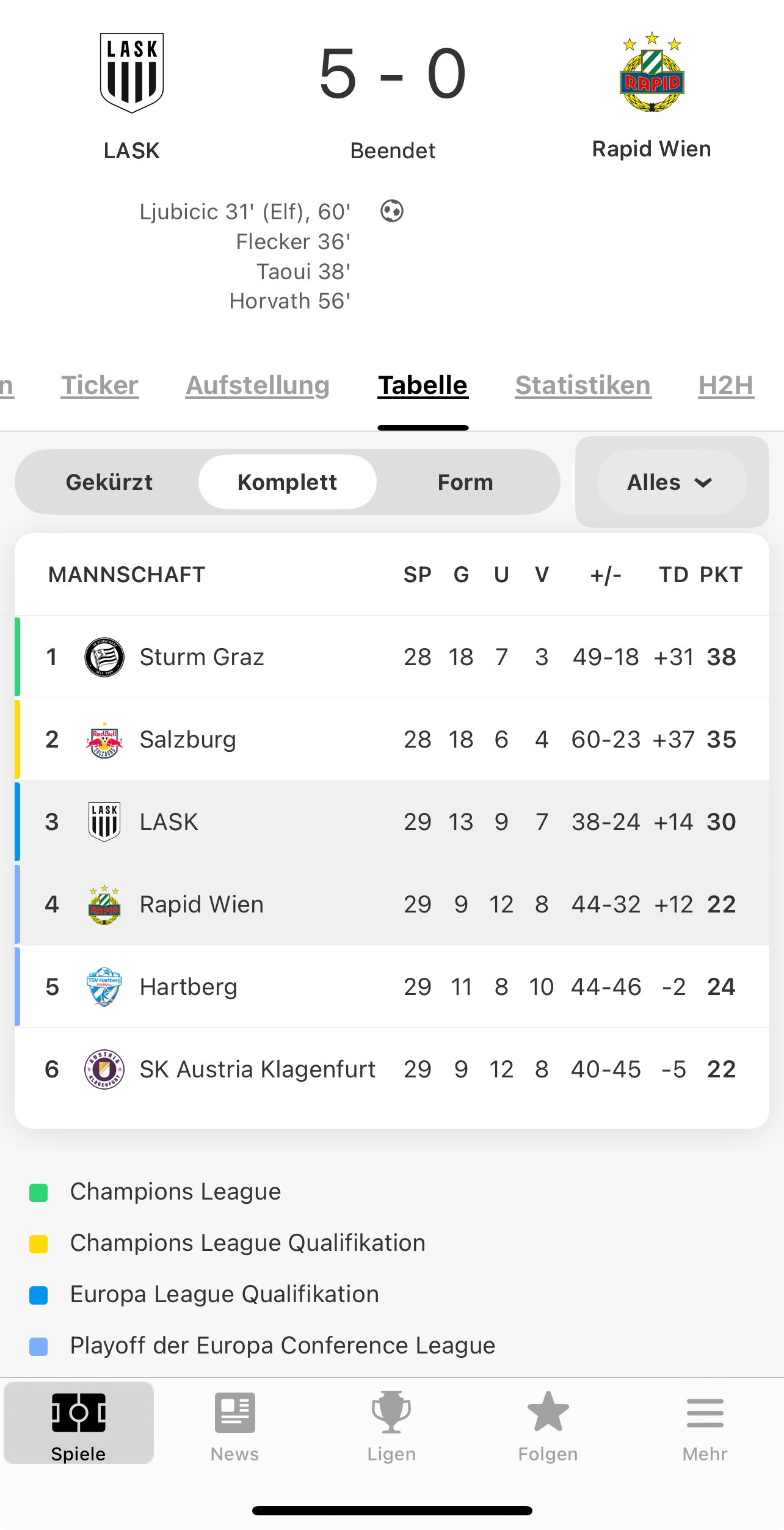Viewport: 784px width, 1530px height.
Task: Select the Komplett table view
Action: [x=287, y=483]
